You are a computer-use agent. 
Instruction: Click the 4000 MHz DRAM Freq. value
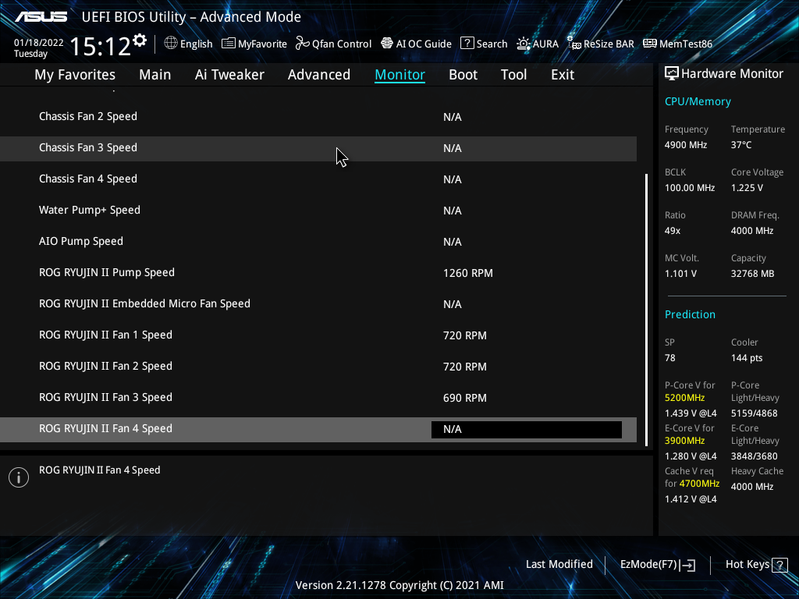[752, 231]
